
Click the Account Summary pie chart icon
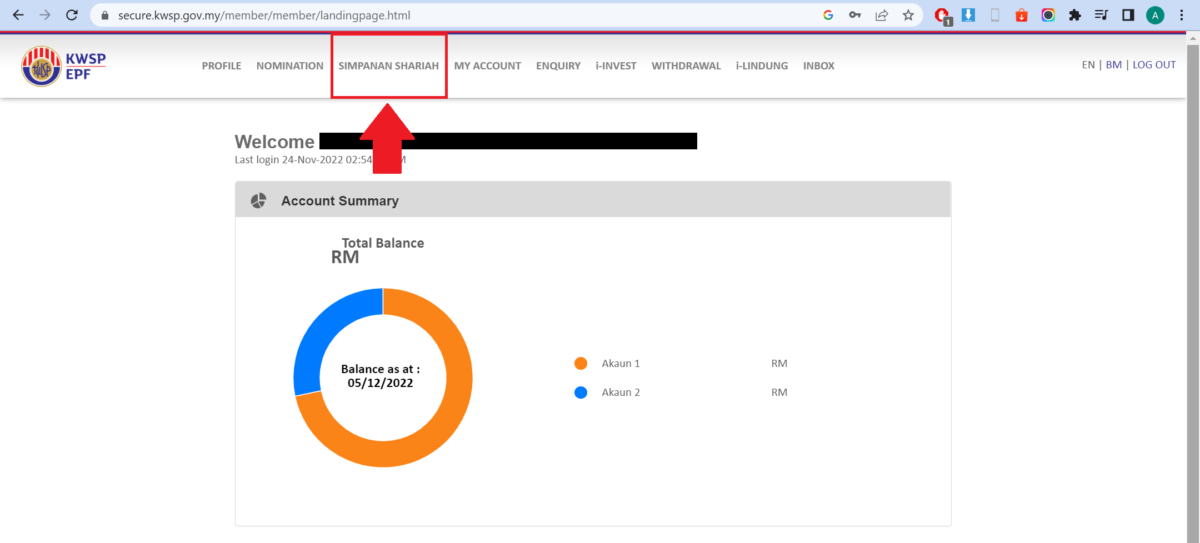point(258,201)
